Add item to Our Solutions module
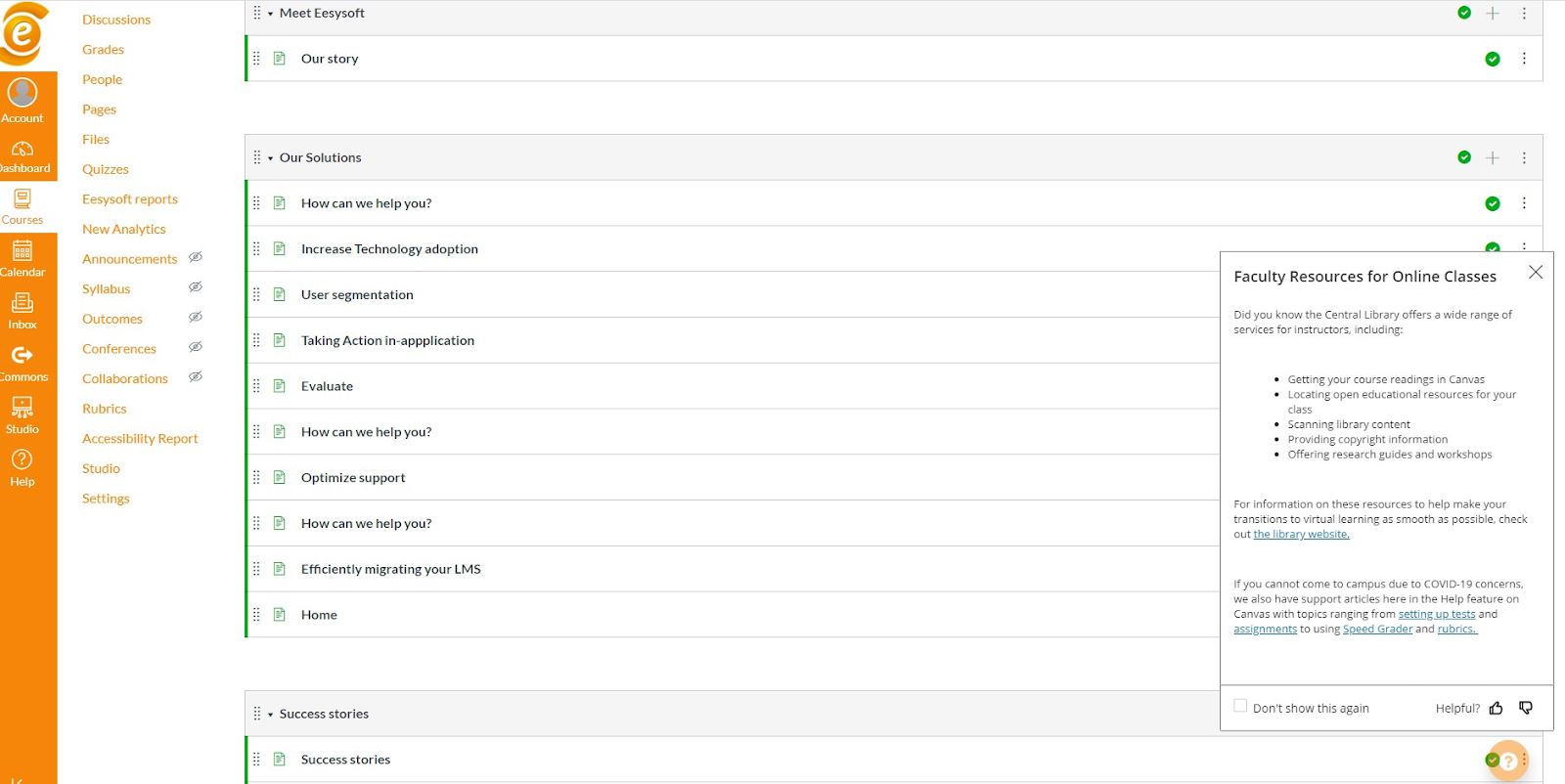 (x=1493, y=157)
